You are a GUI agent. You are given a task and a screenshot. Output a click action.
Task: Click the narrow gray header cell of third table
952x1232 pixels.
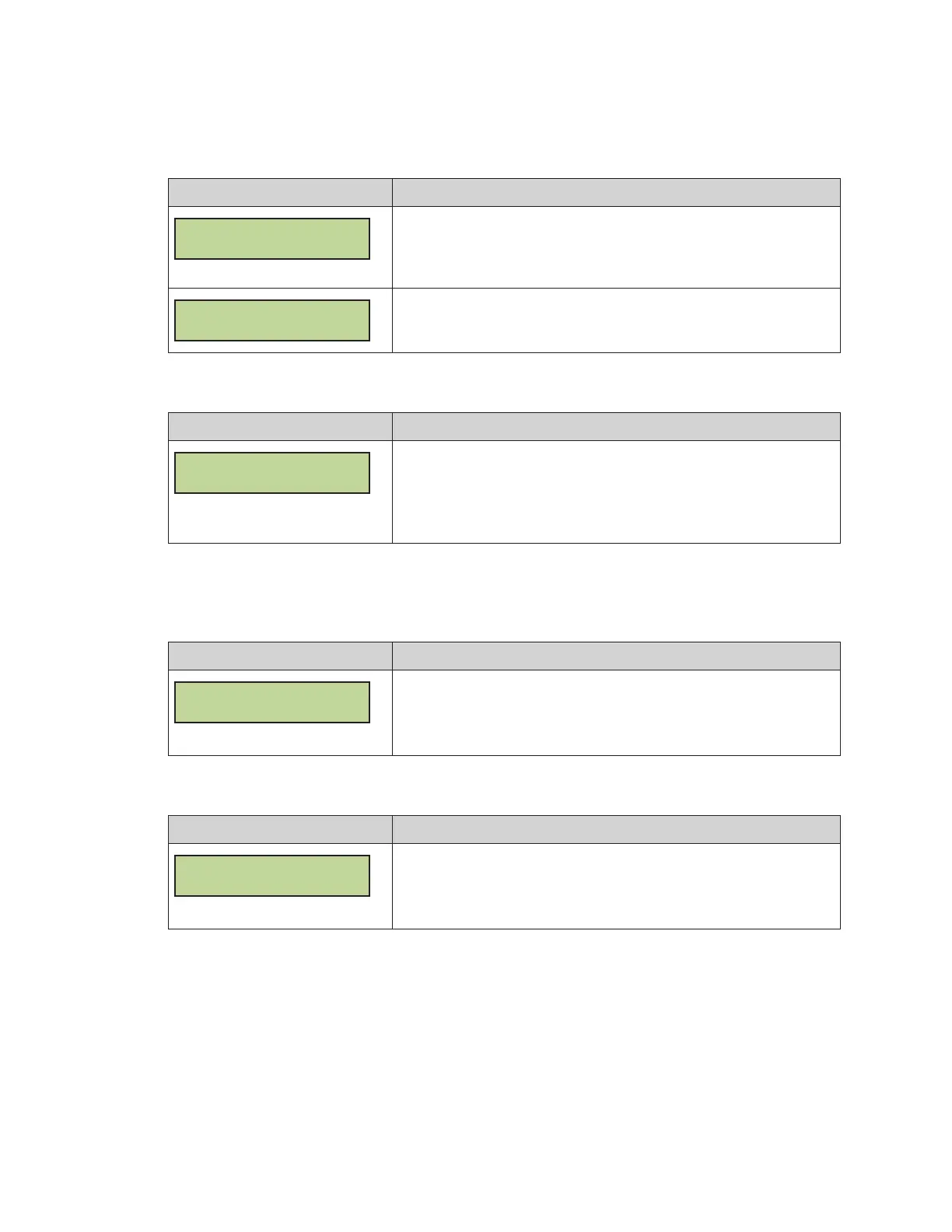point(280,656)
